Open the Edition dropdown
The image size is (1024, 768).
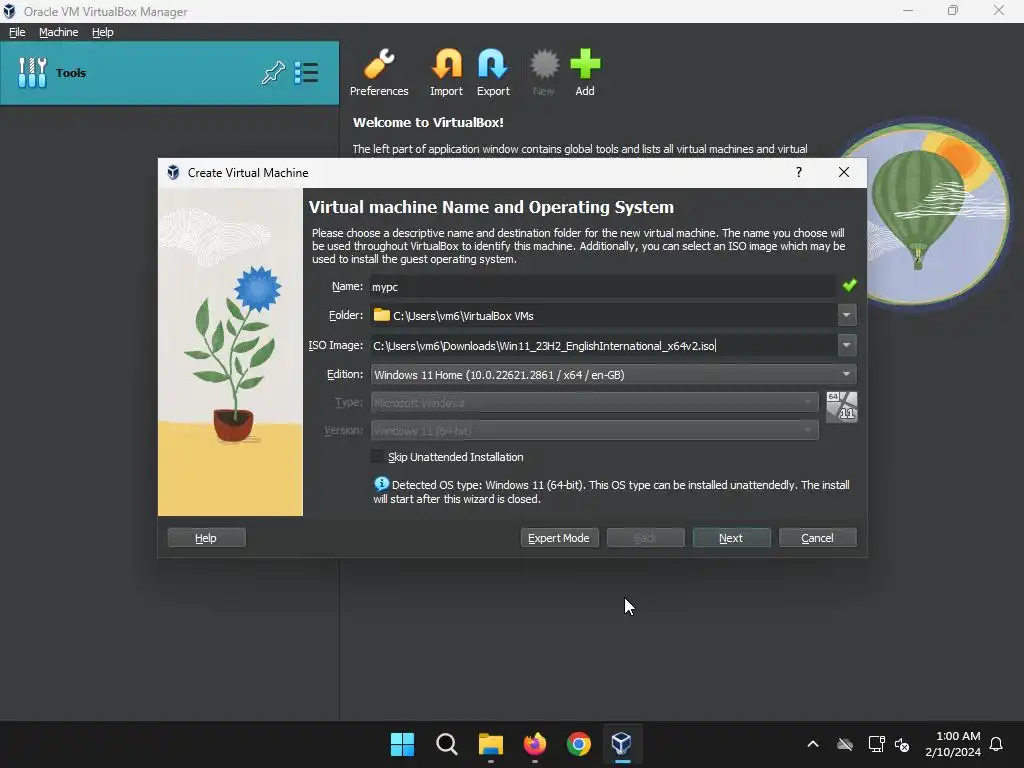613,374
